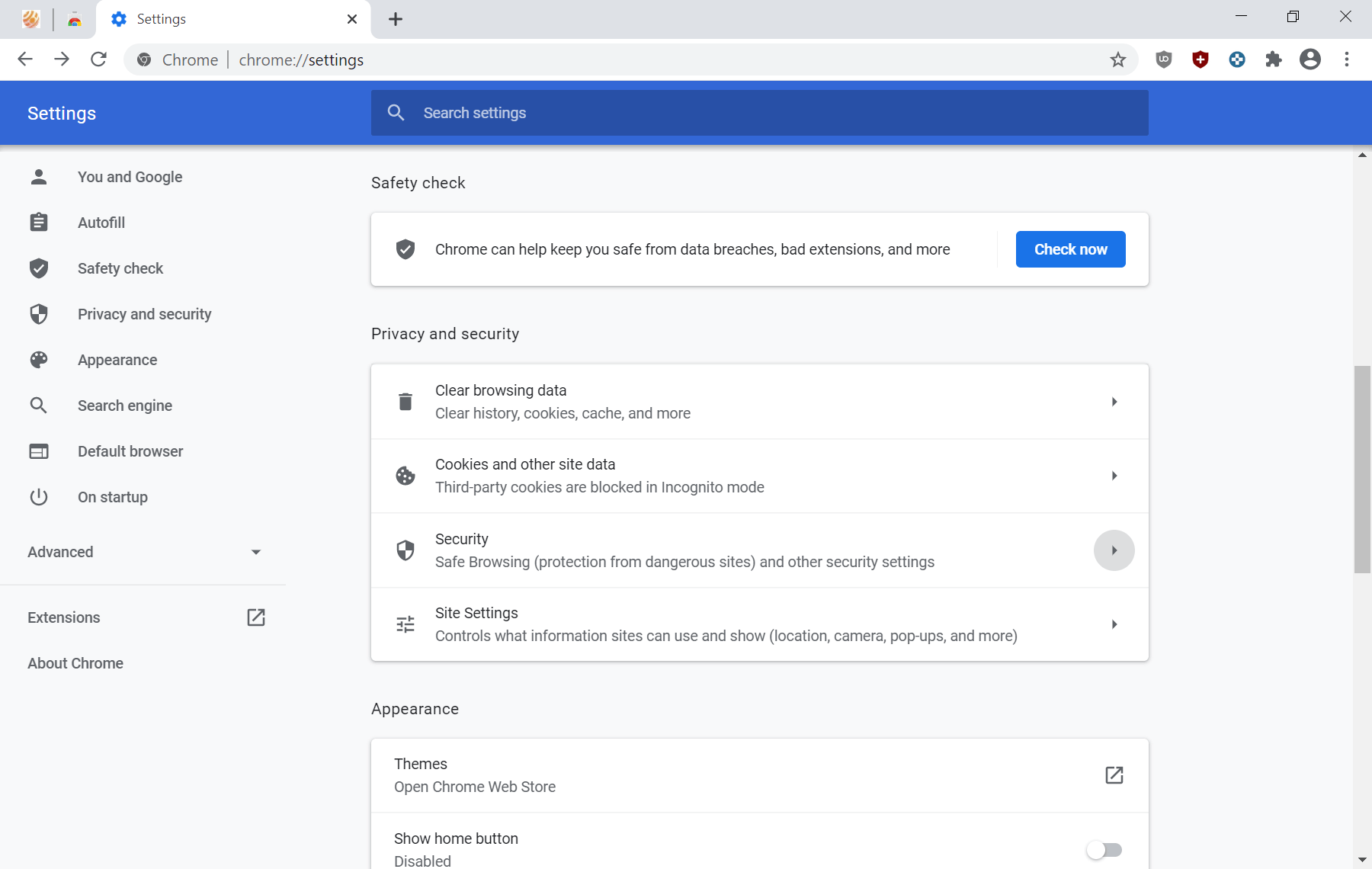1372x869 pixels.
Task: Click the Settings header title
Action: pyautogui.click(x=62, y=113)
